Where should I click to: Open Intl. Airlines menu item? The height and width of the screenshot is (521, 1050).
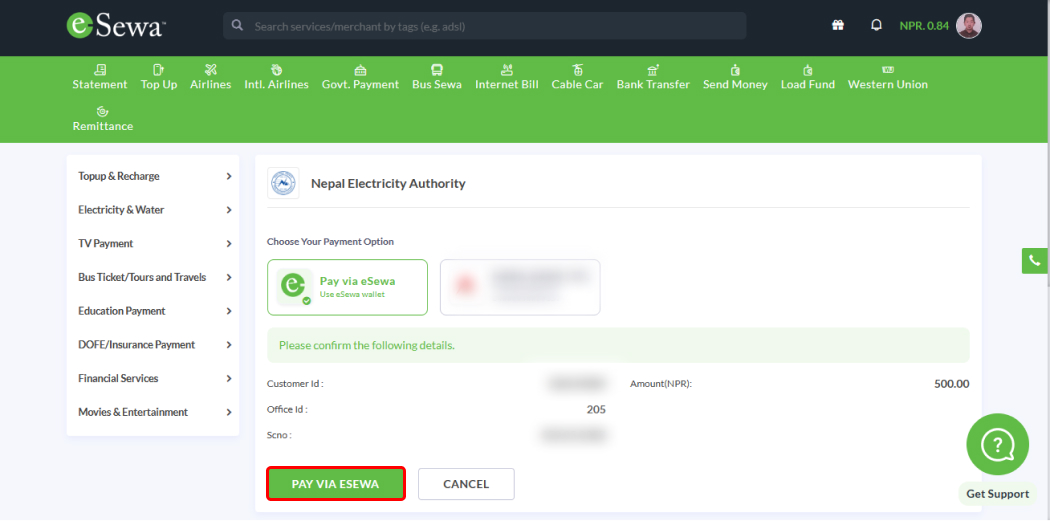click(277, 77)
